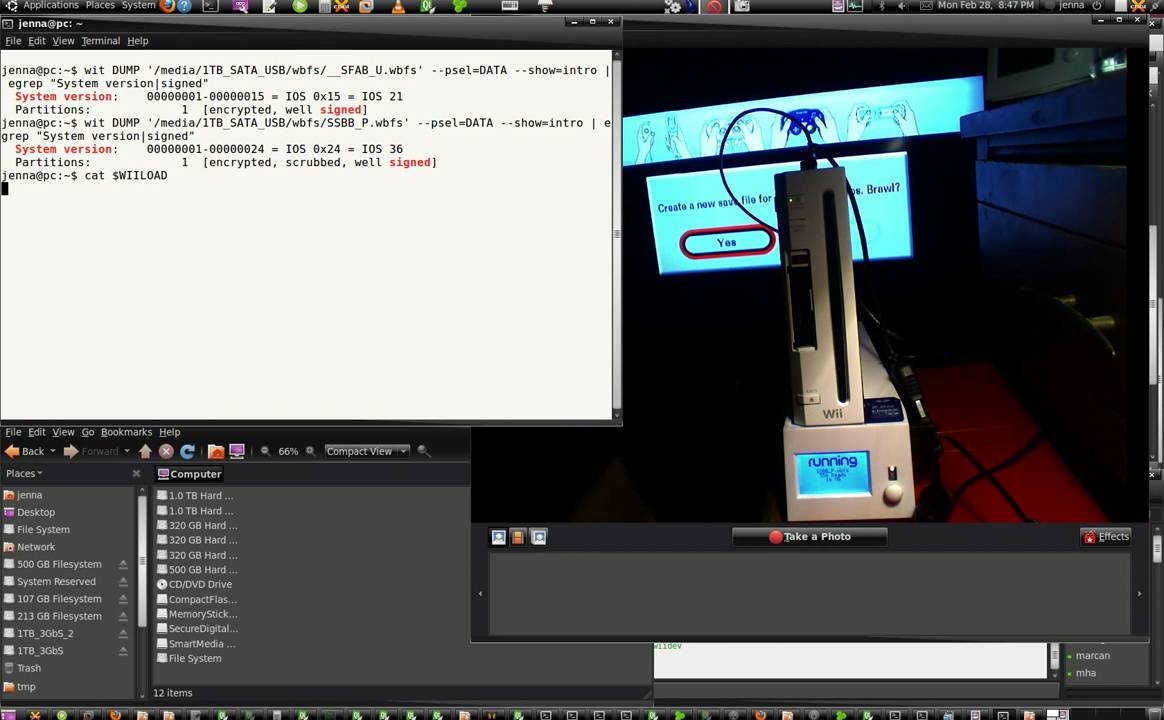Viewport: 1164px width, 720px height.
Task: Open the Back history dropdown arrow
Action: (53, 451)
